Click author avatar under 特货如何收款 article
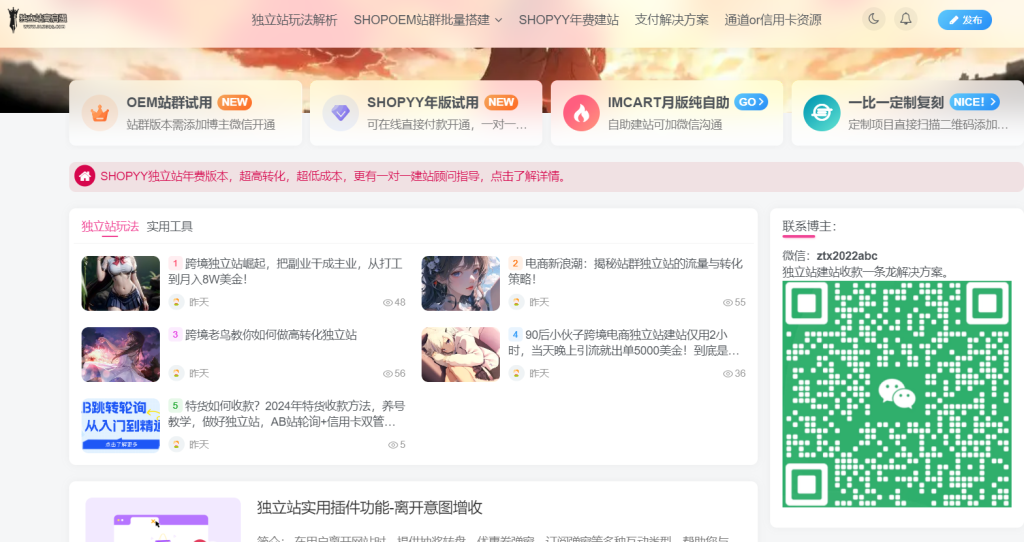This screenshot has height=542, width=1024. (x=176, y=444)
